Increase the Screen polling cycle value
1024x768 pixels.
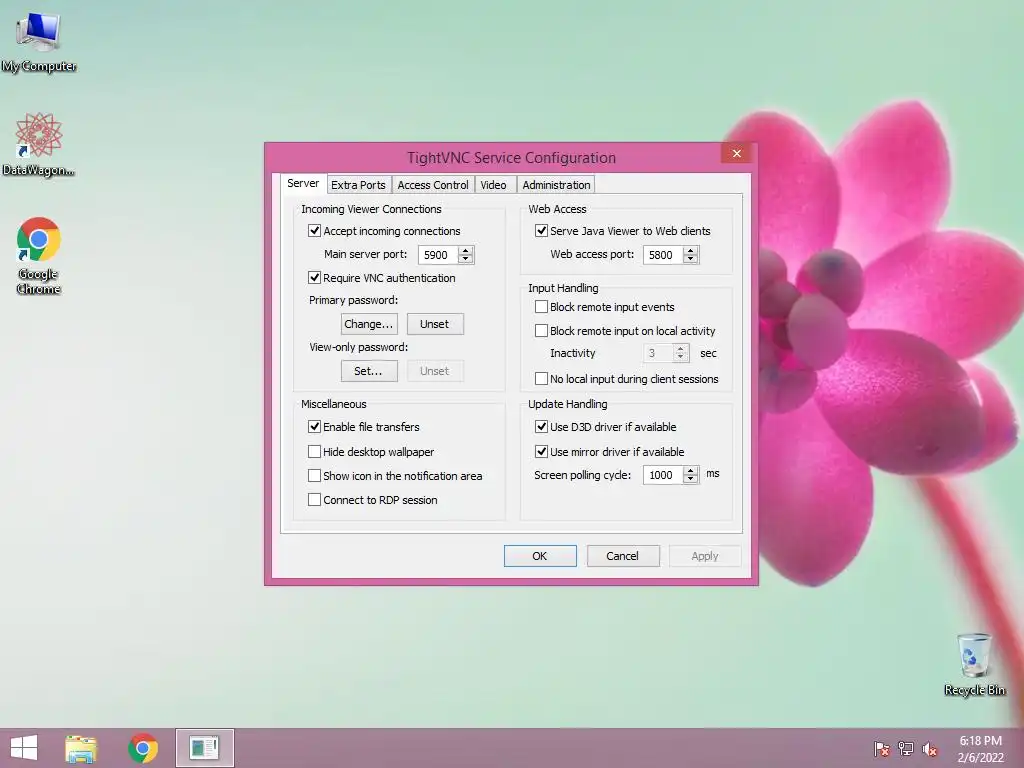[690, 470]
